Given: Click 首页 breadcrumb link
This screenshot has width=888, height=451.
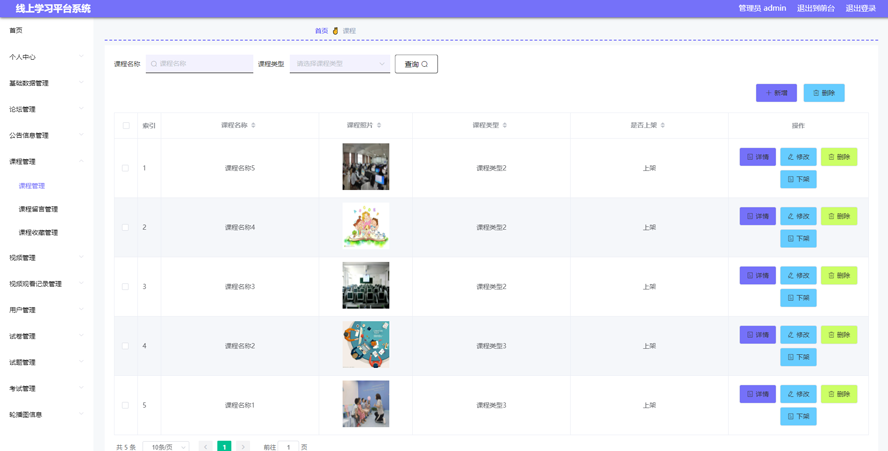Looking at the screenshot, I should click(322, 31).
